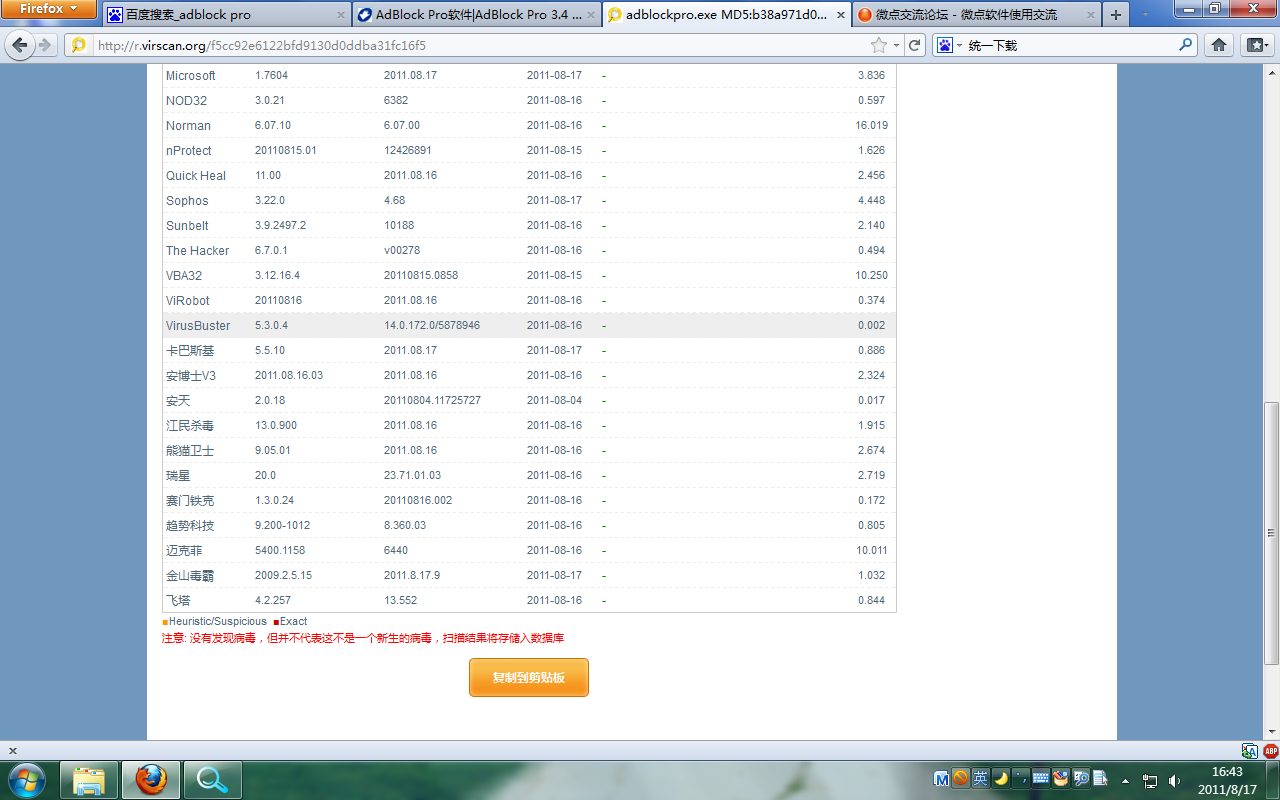Open the Firefox application menu

pyautogui.click(x=49, y=9)
